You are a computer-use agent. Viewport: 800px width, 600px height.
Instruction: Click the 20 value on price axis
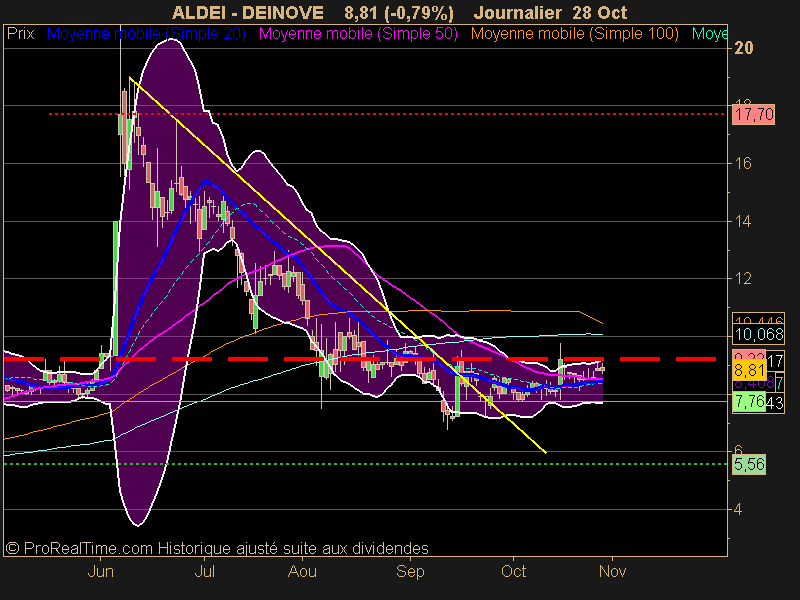tap(743, 48)
